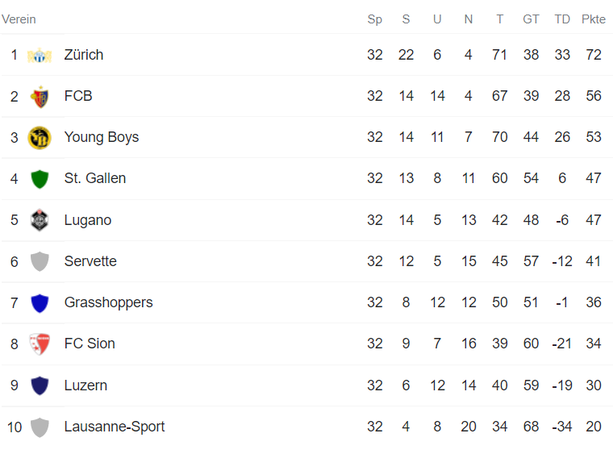Image resolution: width=613 pixels, height=450 pixels.
Task: Click the Zürich club crest icon
Action: coord(39,55)
